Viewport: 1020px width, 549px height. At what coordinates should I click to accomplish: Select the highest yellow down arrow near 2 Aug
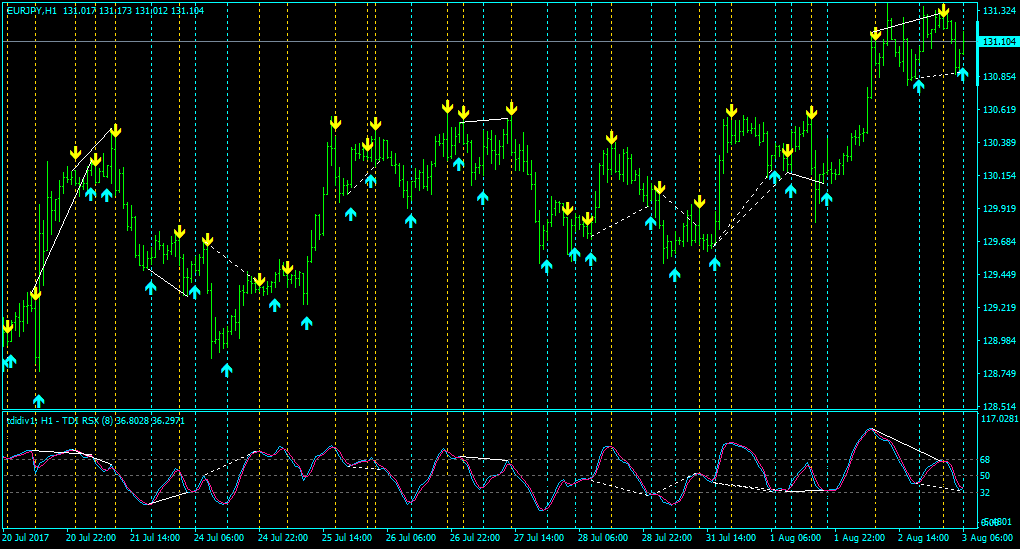click(x=943, y=12)
